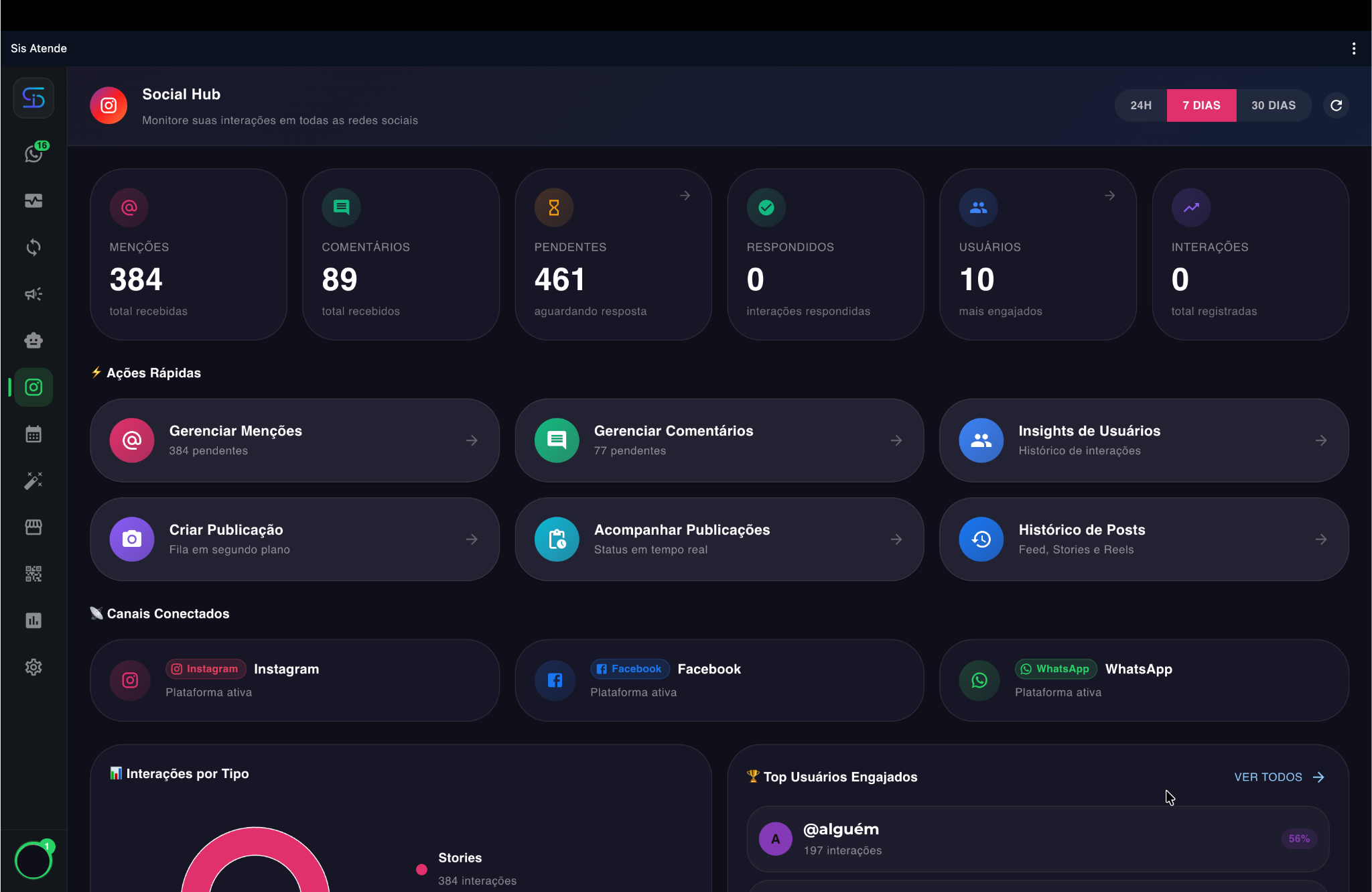The image size is (1372, 892).
Task: Click the camera icon on Criar Publicação
Action: point(132,539)
